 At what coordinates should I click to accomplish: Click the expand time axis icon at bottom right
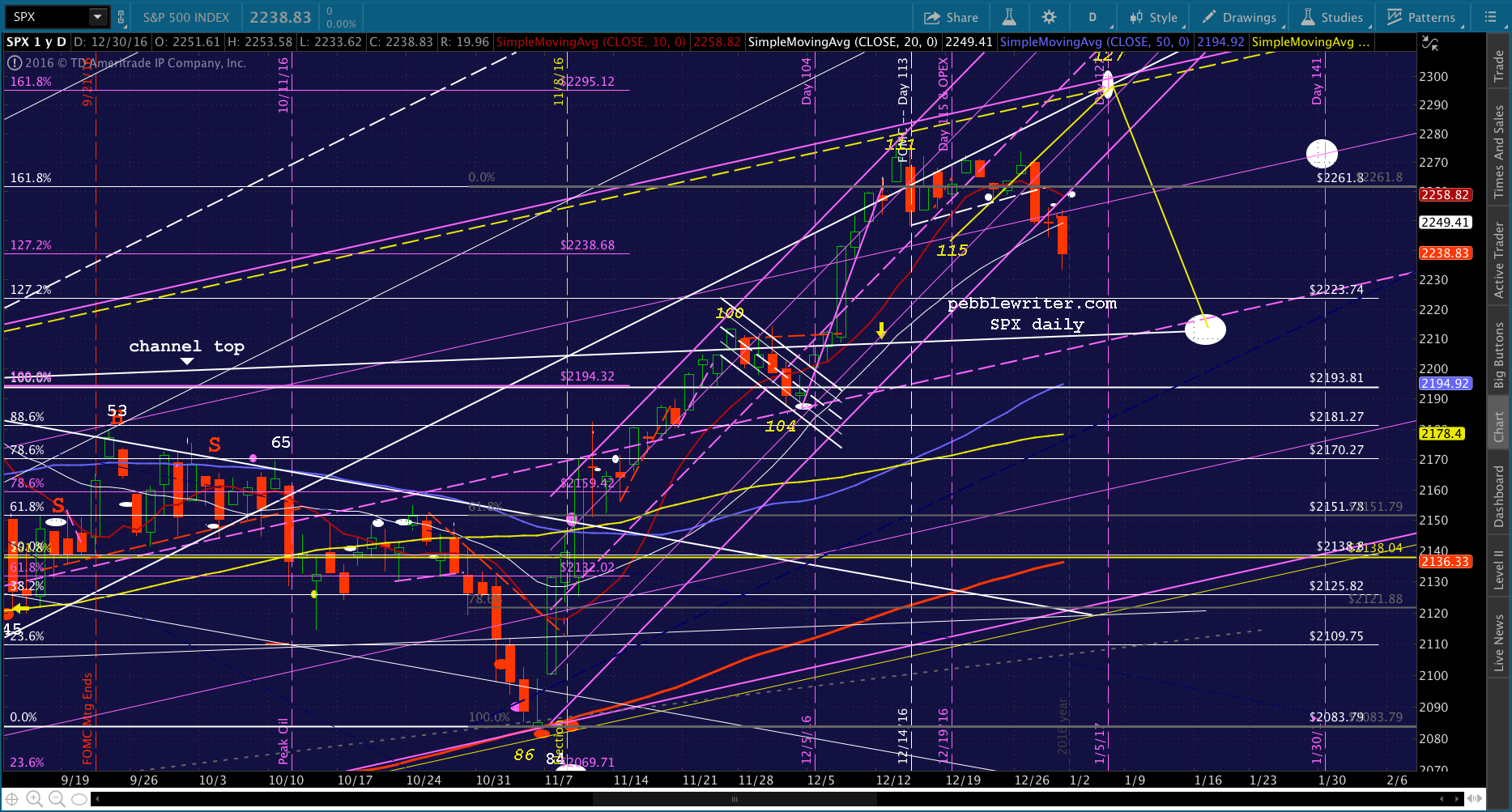1476,799
